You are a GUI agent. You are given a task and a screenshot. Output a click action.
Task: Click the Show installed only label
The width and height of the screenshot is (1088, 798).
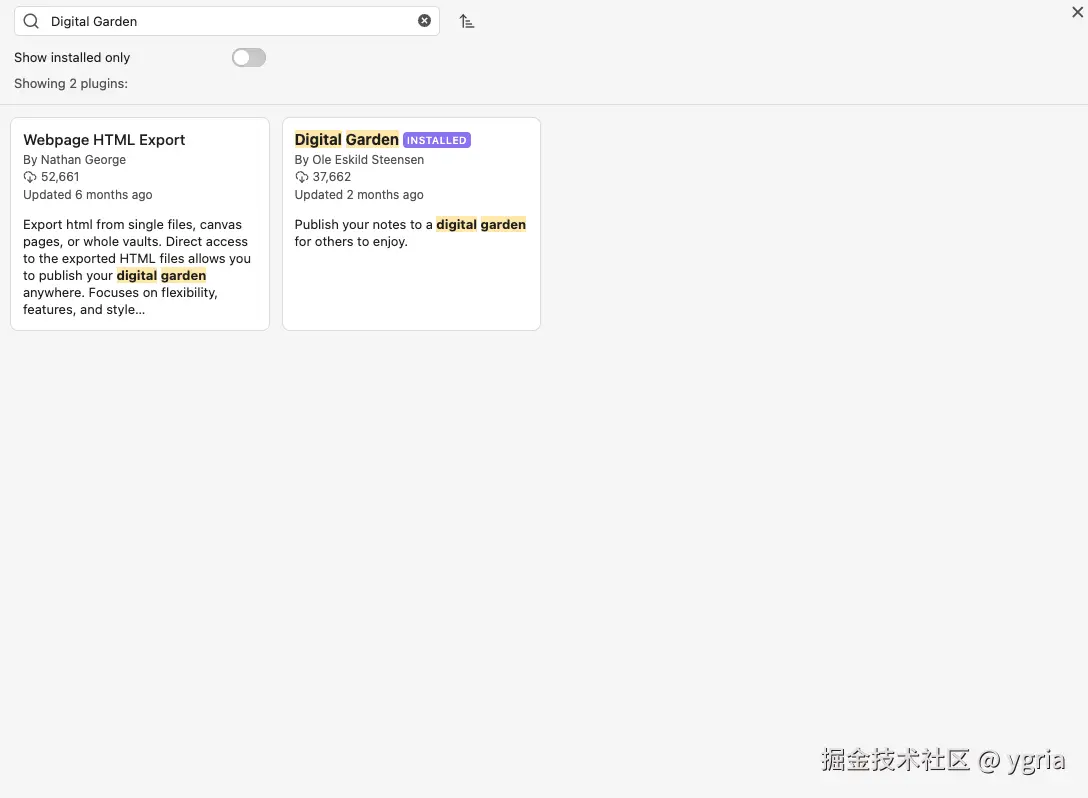point(72,58)
